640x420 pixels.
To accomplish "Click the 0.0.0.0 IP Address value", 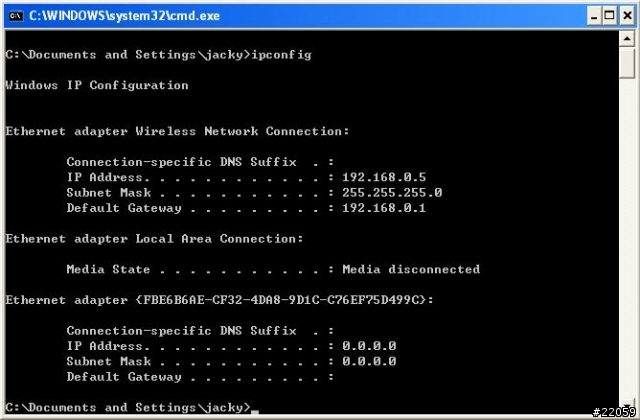I will click(369, 346).
